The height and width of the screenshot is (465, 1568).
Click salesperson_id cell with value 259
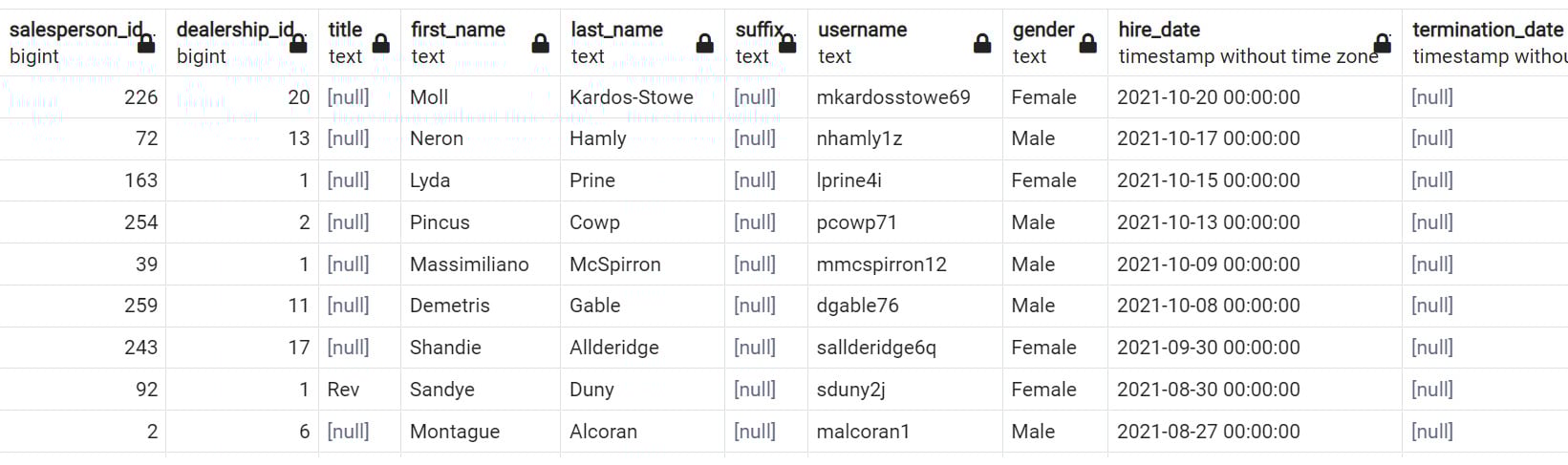tap(83, 306)
